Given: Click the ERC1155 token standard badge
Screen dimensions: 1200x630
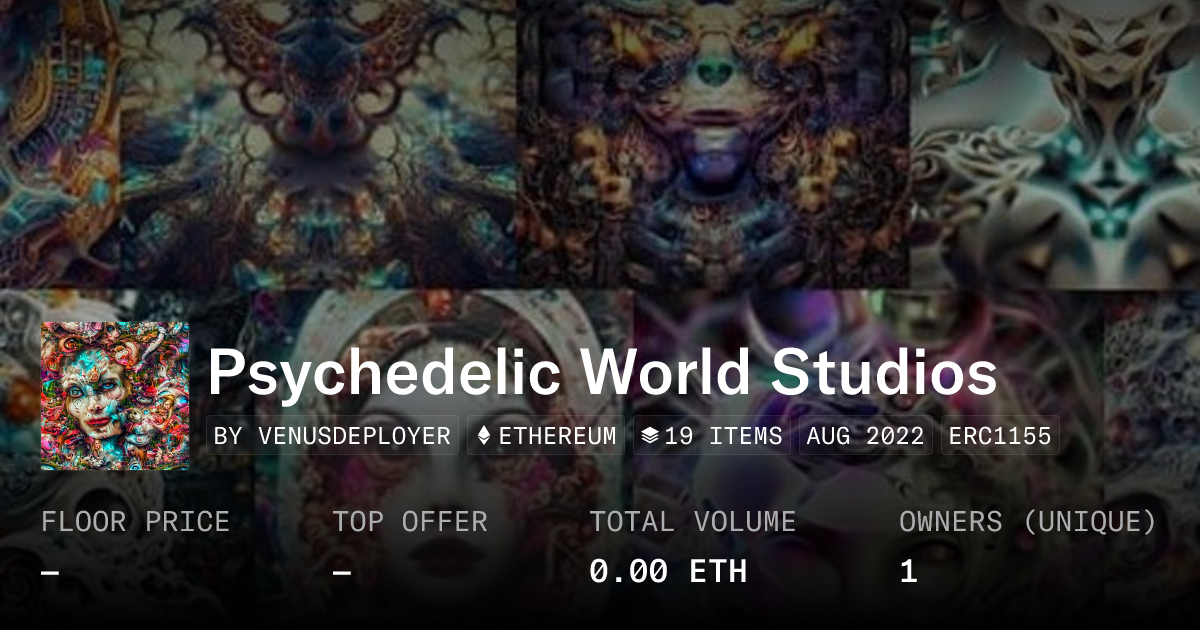Looking at the screenshot, I should pos(1000,436).
